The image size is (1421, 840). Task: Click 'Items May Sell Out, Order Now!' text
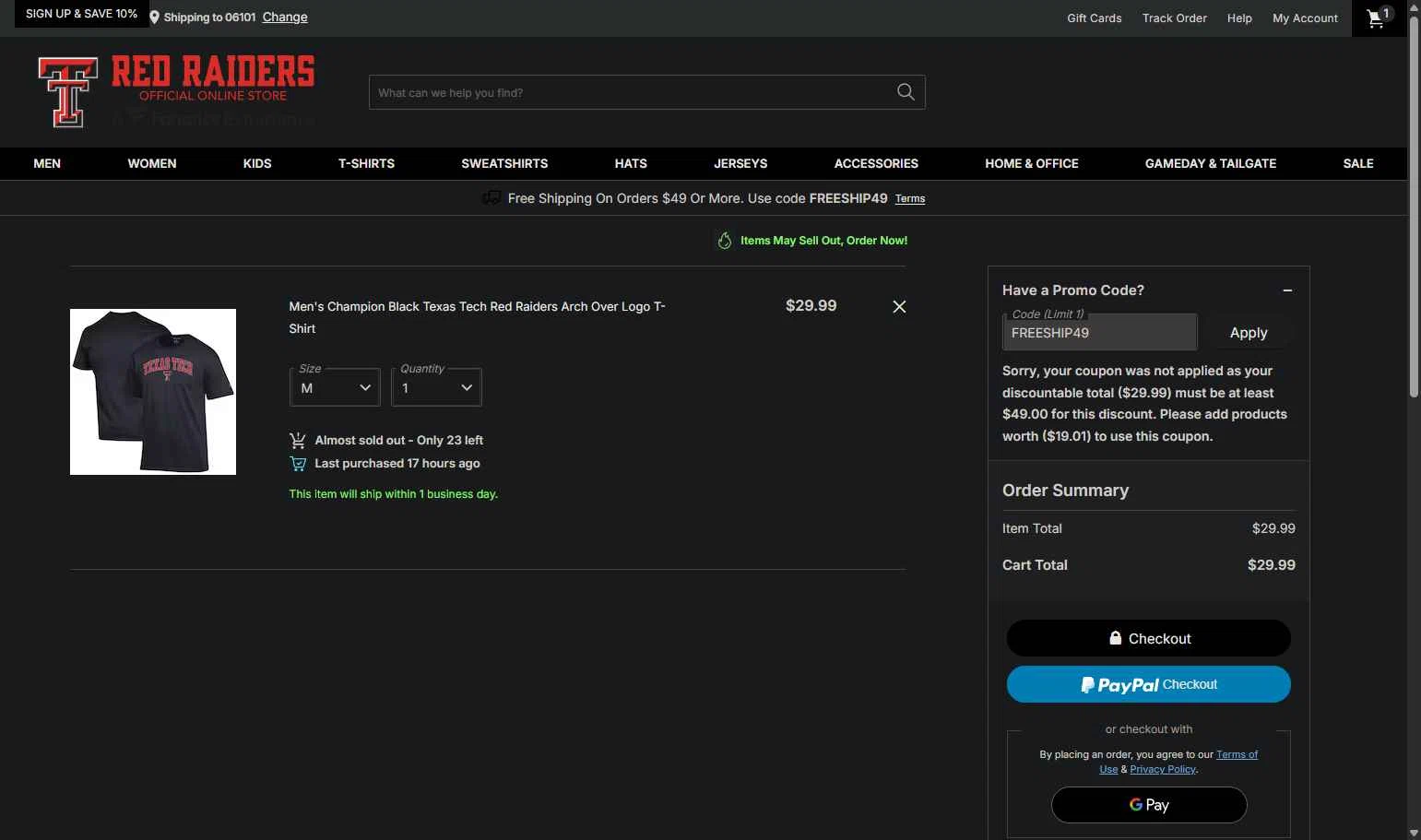click(x=823, y=241)
